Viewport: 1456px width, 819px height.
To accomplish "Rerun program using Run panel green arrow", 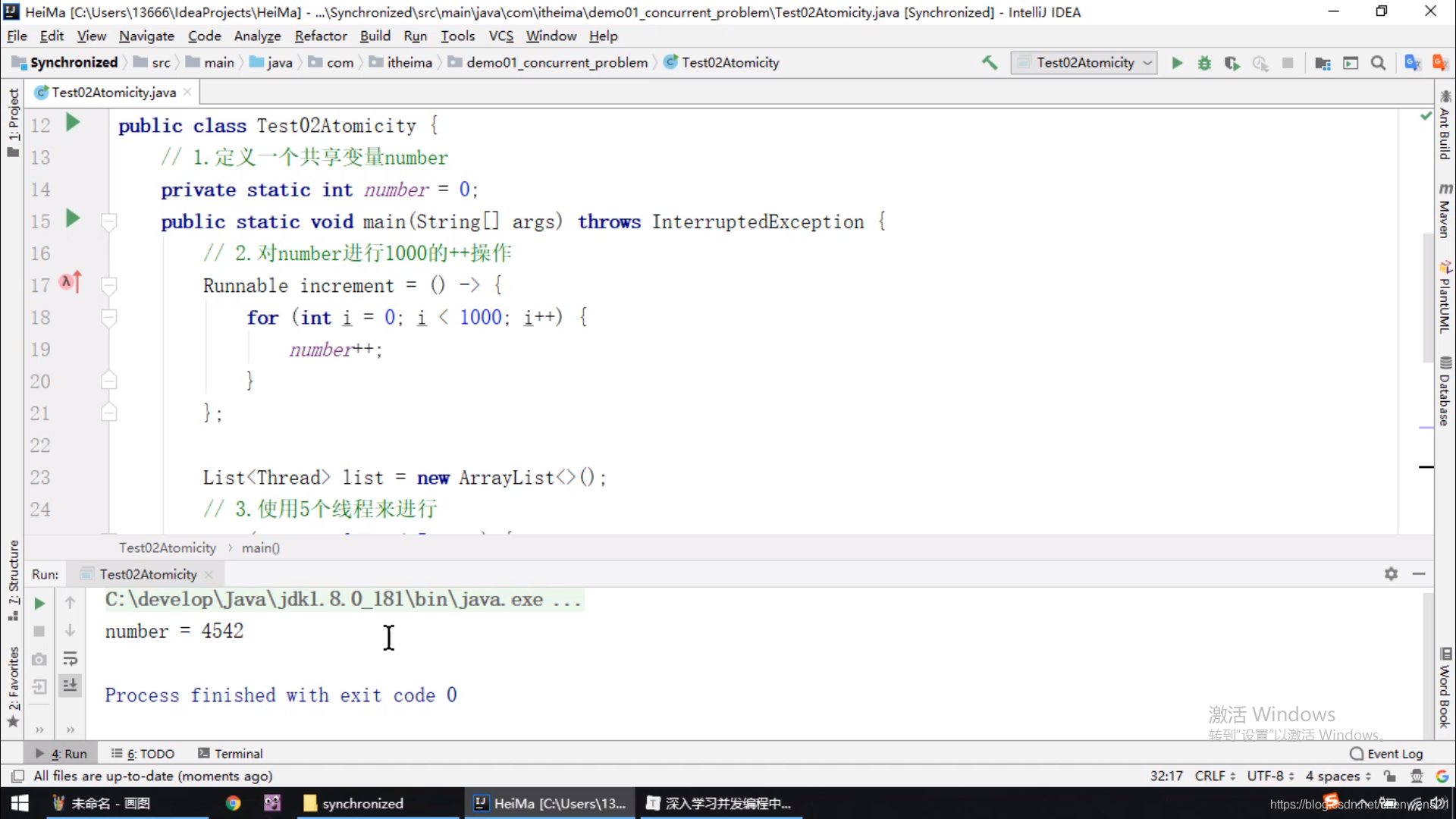I will click(39, 604).
